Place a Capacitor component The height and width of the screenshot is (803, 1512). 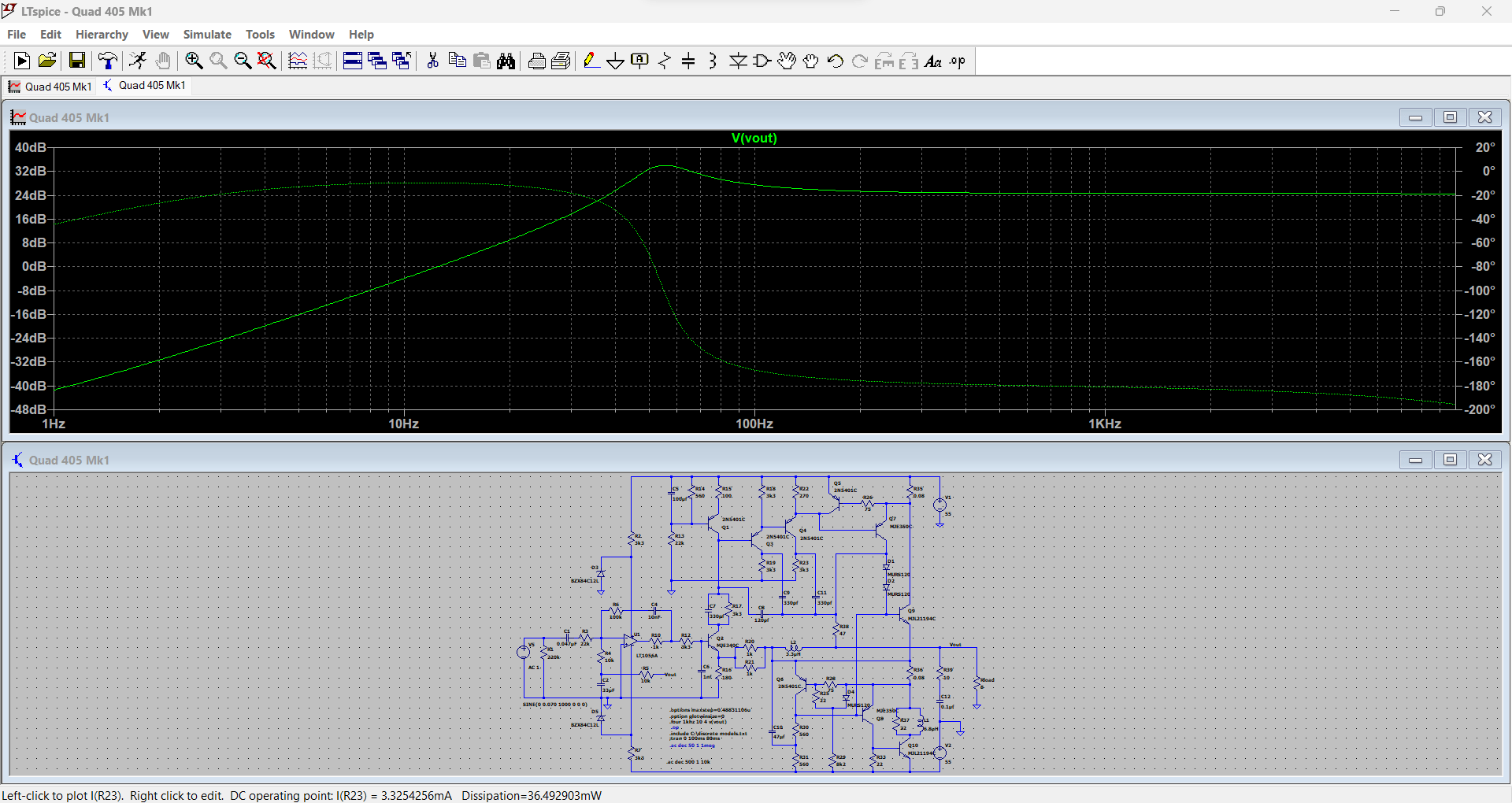coord(688,61)
